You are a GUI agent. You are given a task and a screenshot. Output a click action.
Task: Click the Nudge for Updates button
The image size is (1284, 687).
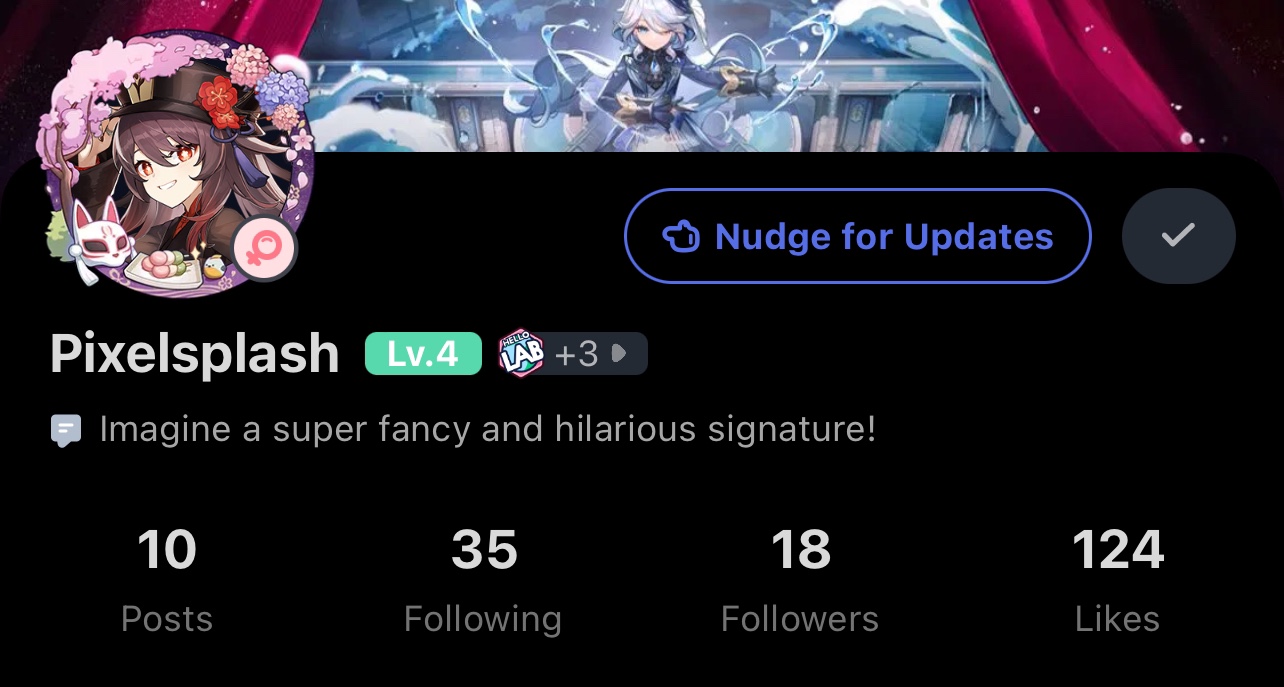[x=857, y=236]
